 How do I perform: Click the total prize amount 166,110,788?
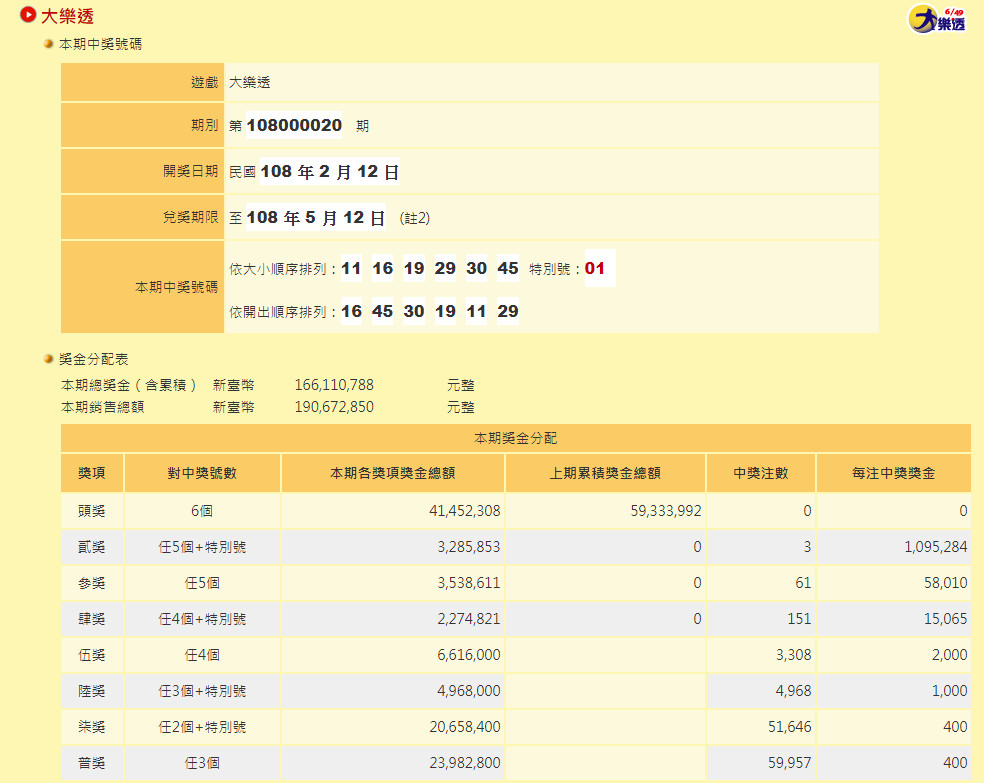[334, 385]
